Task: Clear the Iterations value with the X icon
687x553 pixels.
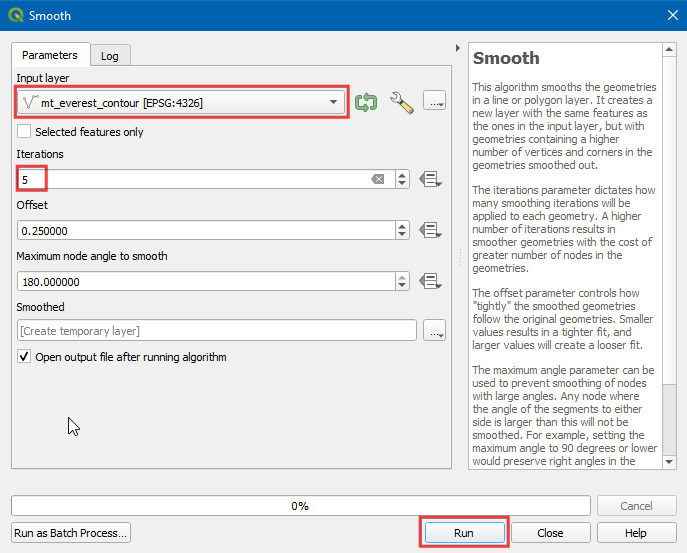Action: [378, 179]
